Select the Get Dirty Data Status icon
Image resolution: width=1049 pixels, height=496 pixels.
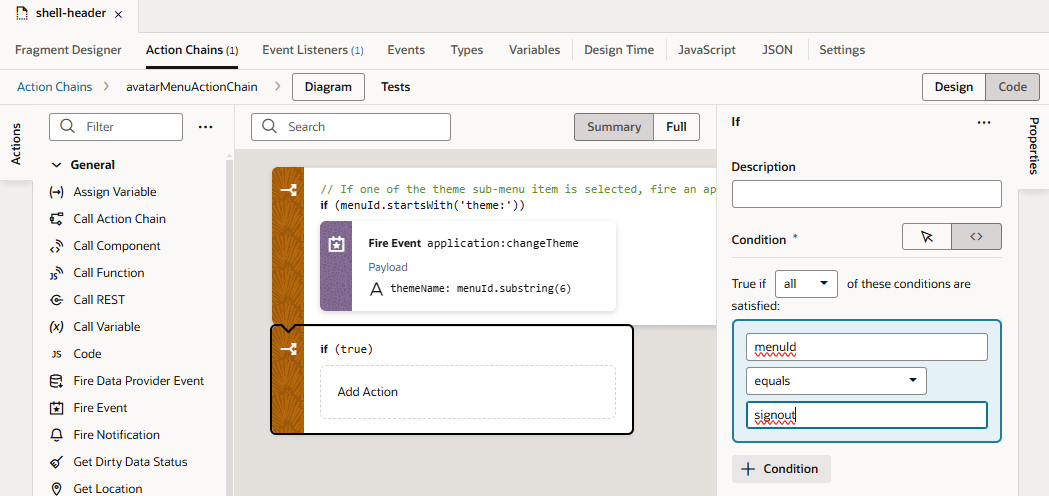pyautogui.click(x=56, y=462)
